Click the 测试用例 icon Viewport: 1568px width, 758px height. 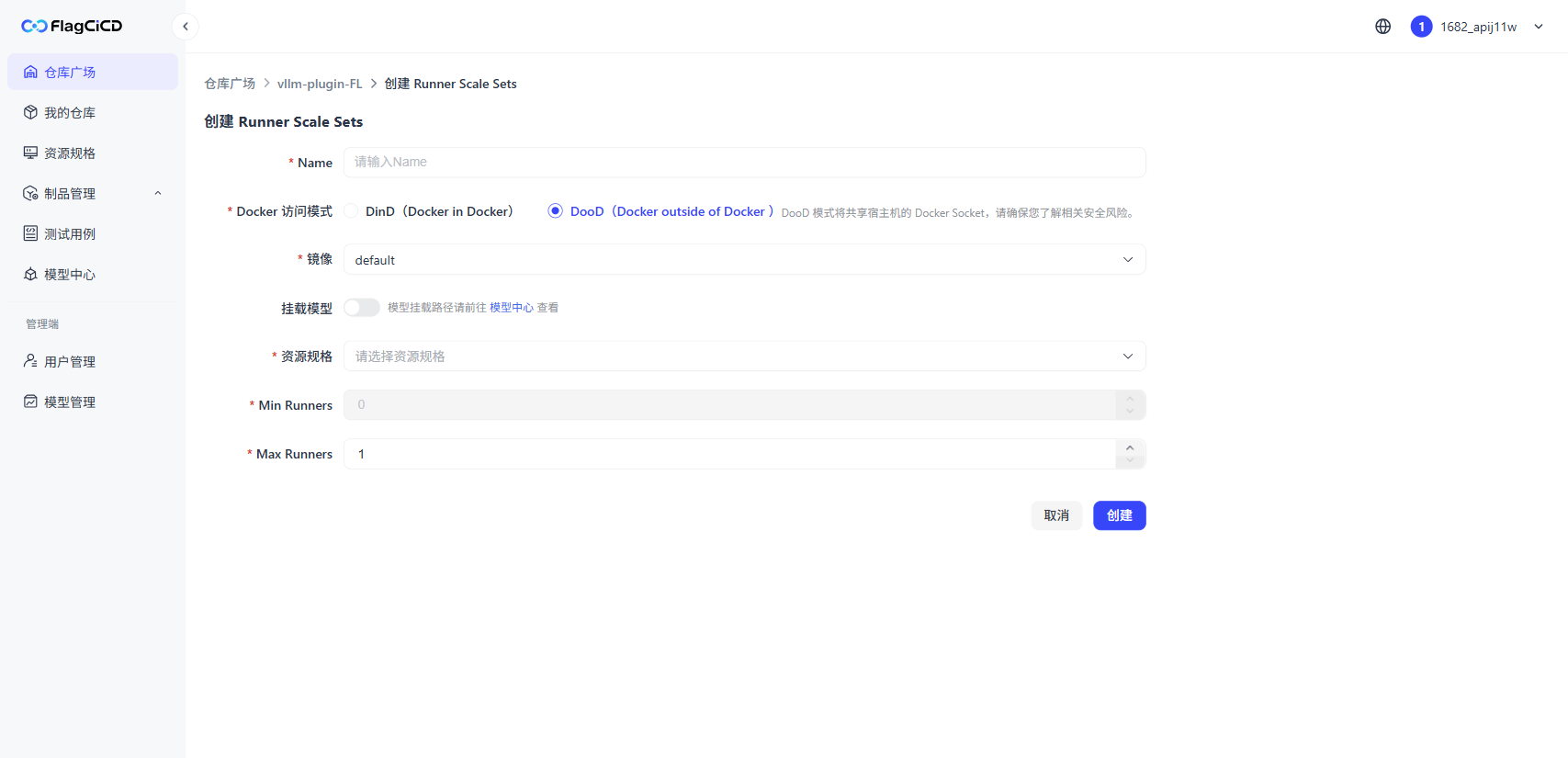tap(30, 233)
